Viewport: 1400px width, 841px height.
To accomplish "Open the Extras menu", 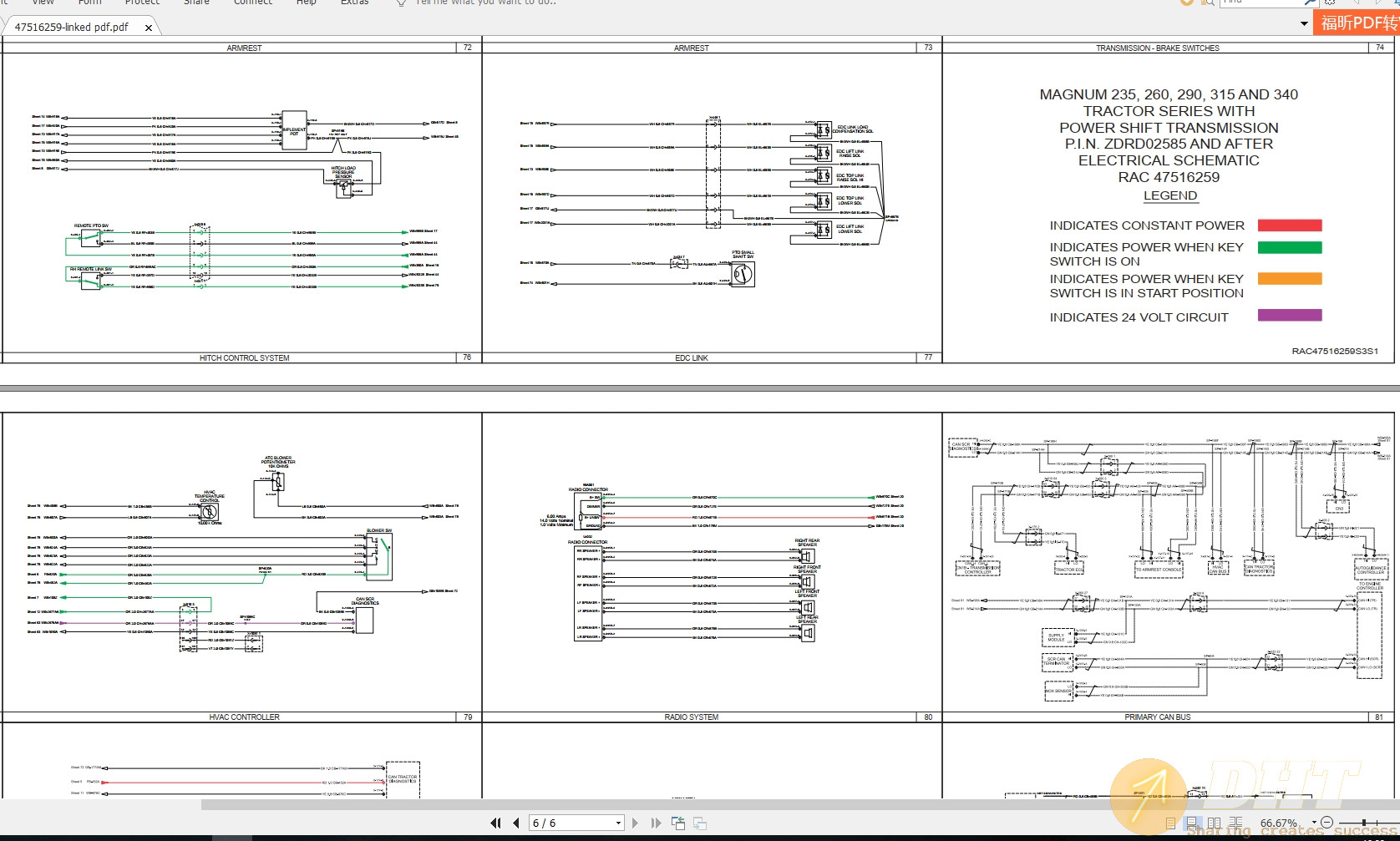I will click(354, 3).
